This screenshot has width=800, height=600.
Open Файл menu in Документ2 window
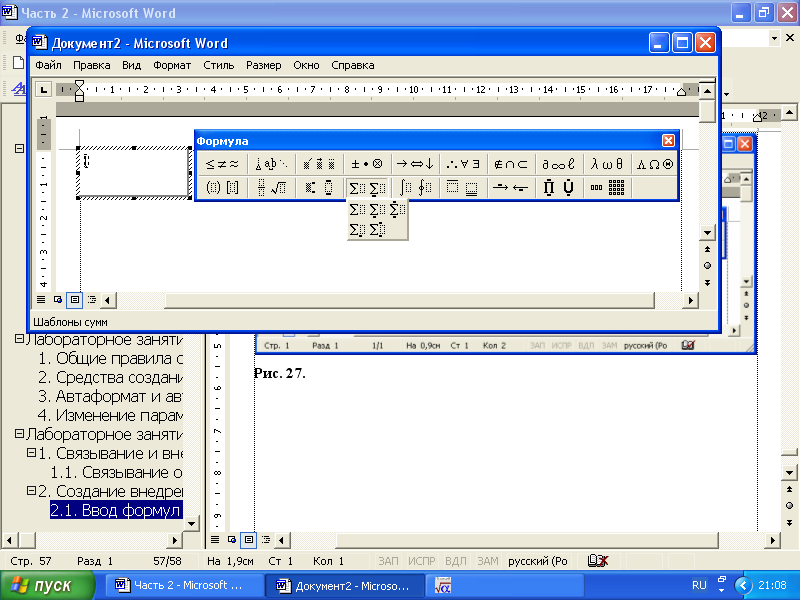[x=48, y=65]
